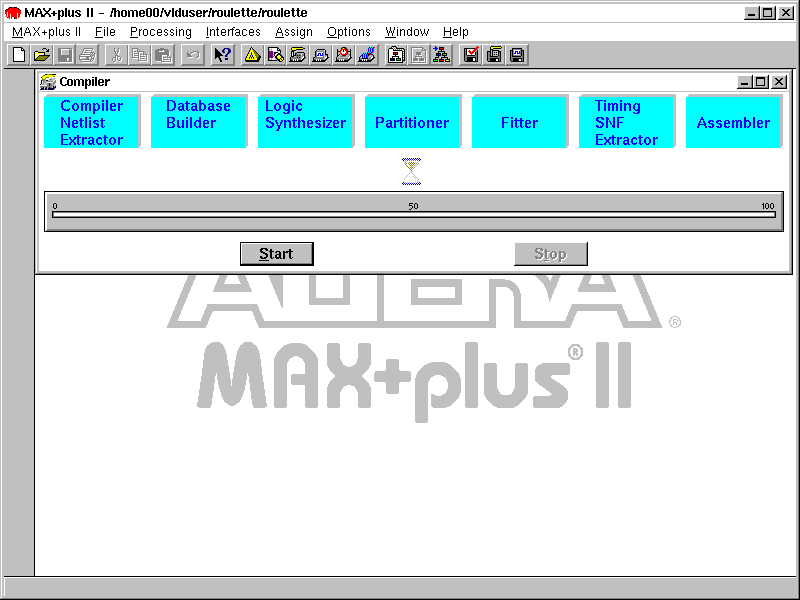Open the Compiler toolbar icon
The width and height of the screenshot is (800, 600).
(x=297, y=55)
